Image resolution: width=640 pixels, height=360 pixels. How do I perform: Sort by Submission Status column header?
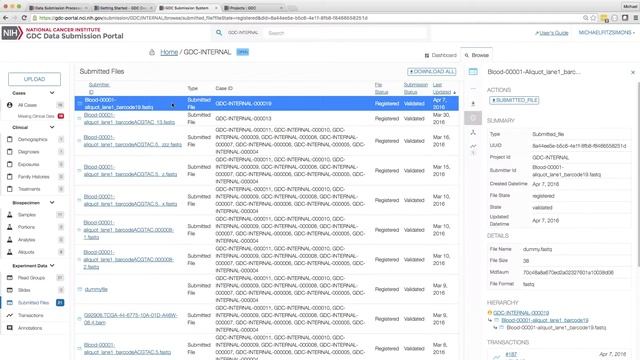point(416,88)
